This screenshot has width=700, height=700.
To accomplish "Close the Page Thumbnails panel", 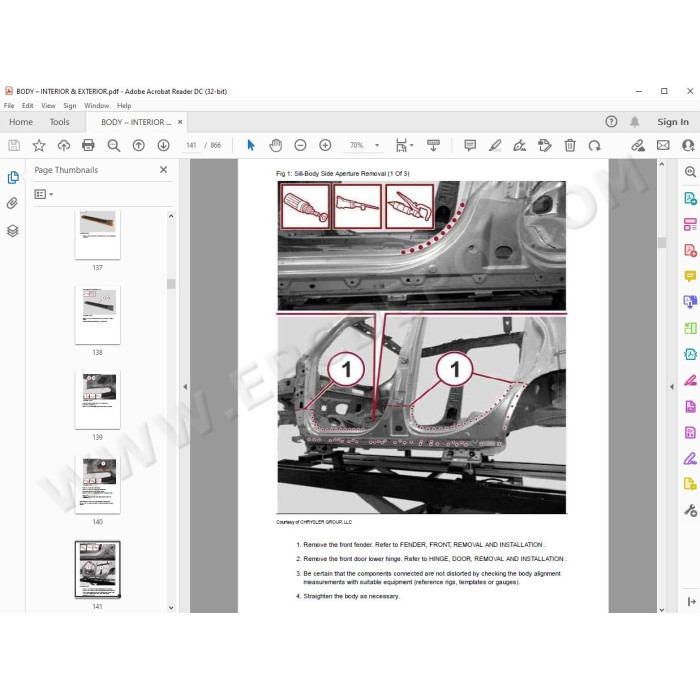I will pos(163,170).
